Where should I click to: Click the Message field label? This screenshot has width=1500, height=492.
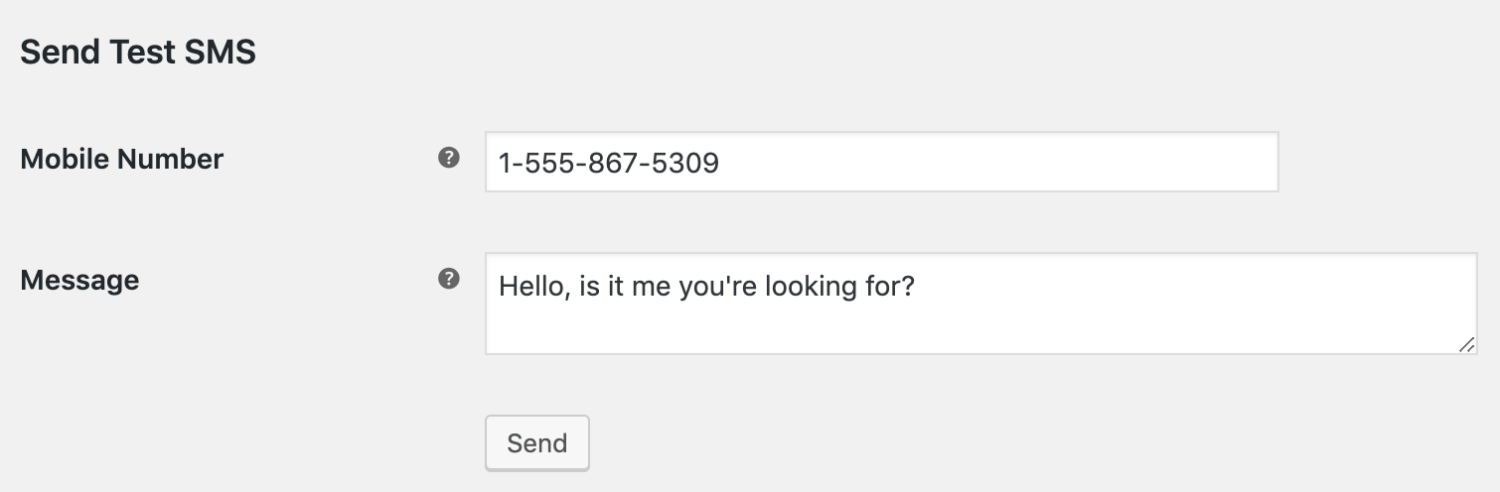click(x=80, y=280)
